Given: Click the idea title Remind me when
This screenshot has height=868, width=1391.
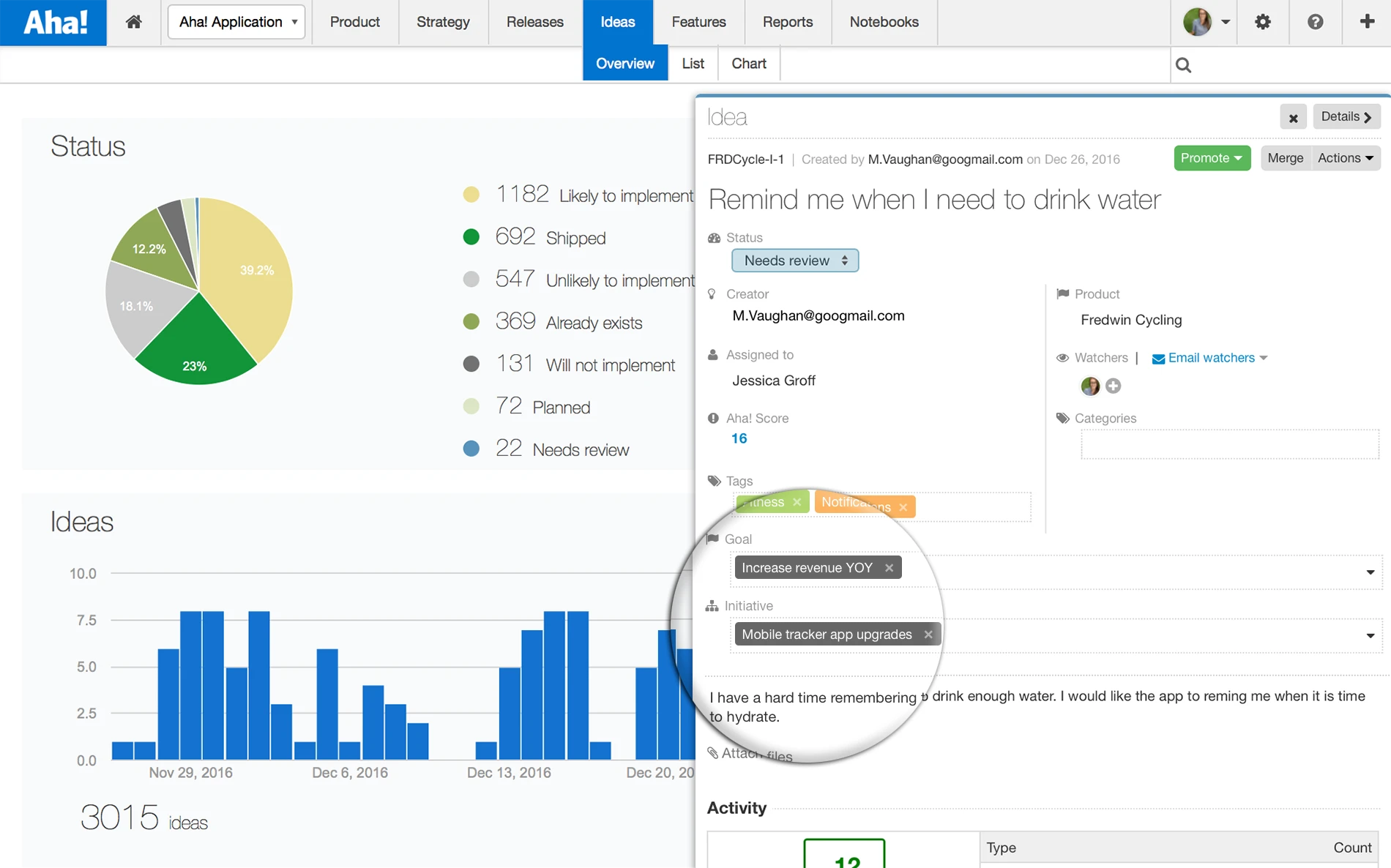Looking at the screenshot, I should 934,200.
